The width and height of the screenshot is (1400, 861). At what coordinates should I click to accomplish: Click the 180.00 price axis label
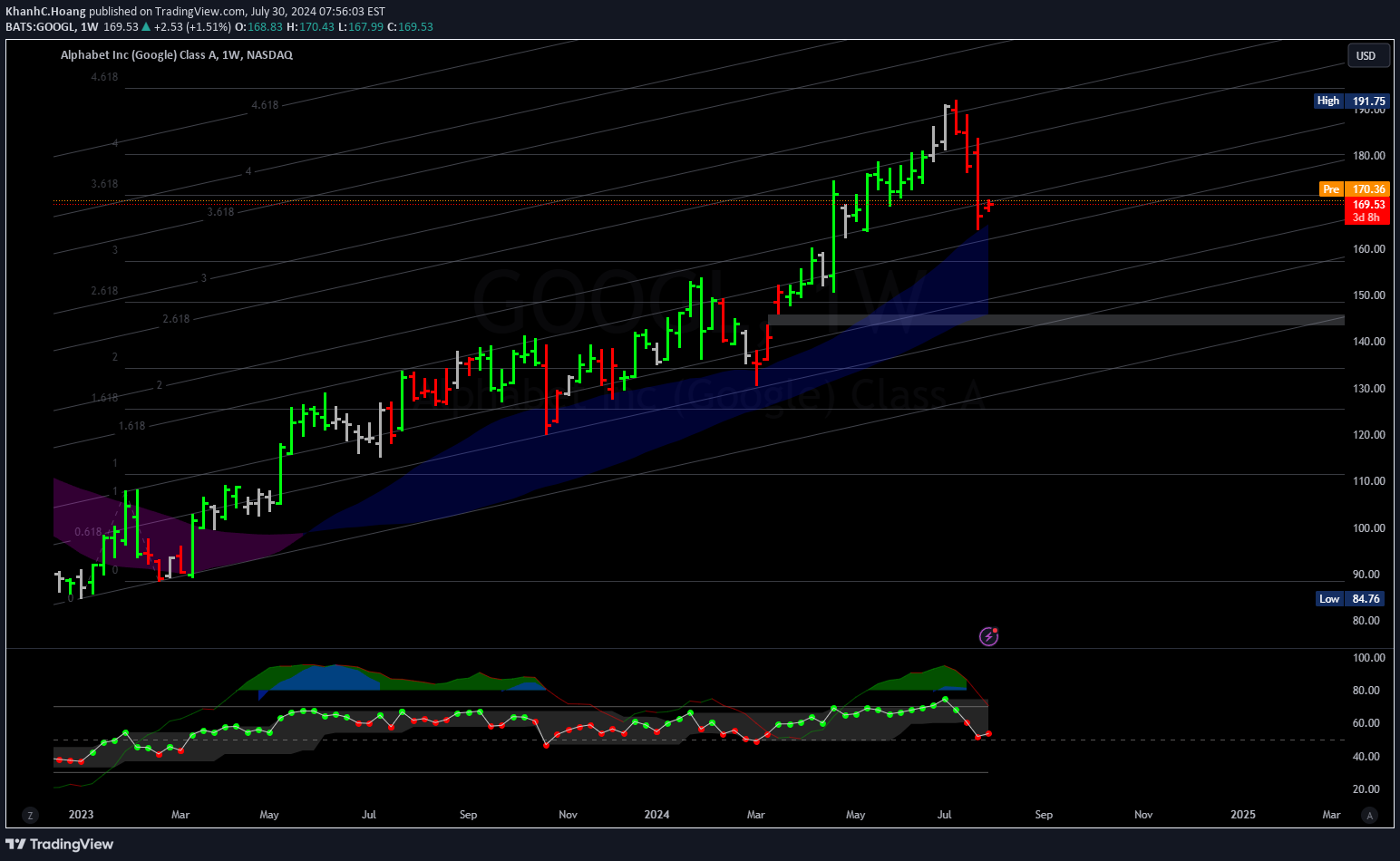coord(1369,156)
